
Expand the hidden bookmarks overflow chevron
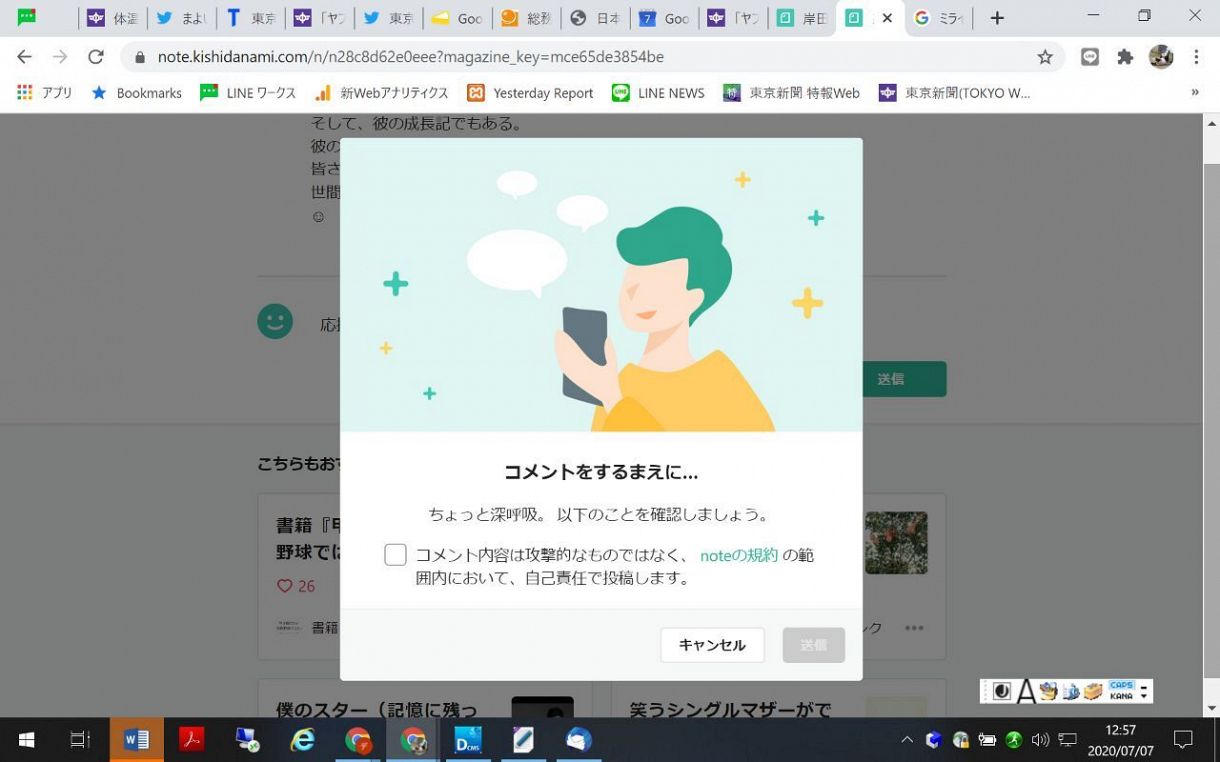(x=1194, y=92)
